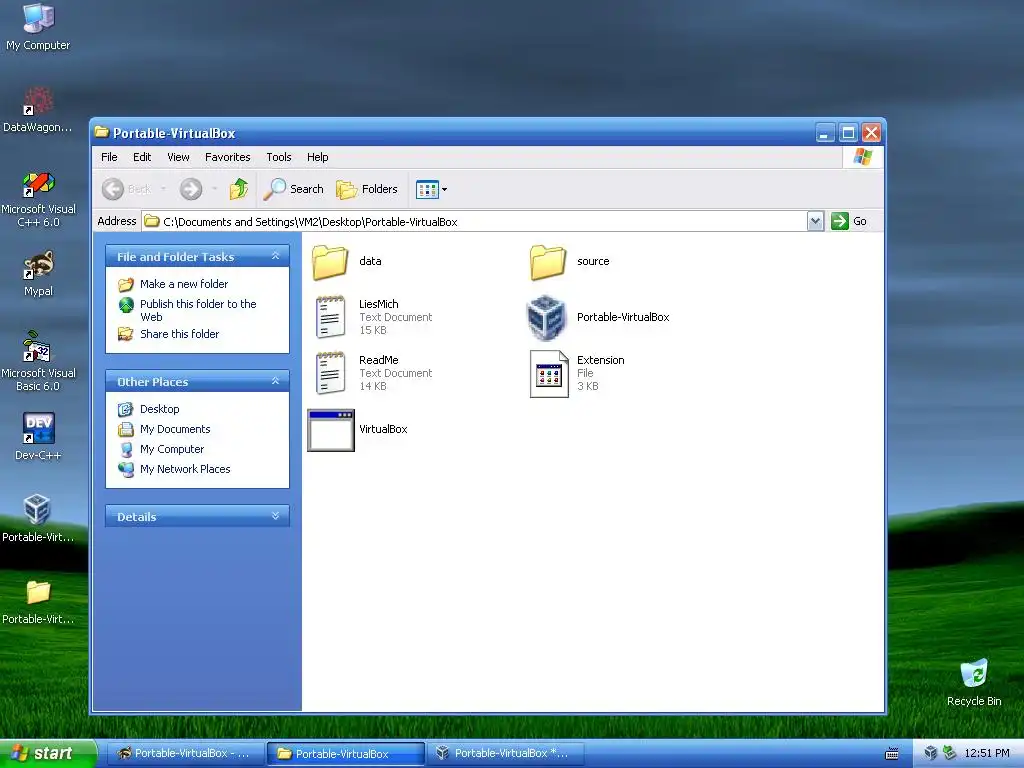
Task: Open the Favorites menu
Action: [x=227, y=157]
